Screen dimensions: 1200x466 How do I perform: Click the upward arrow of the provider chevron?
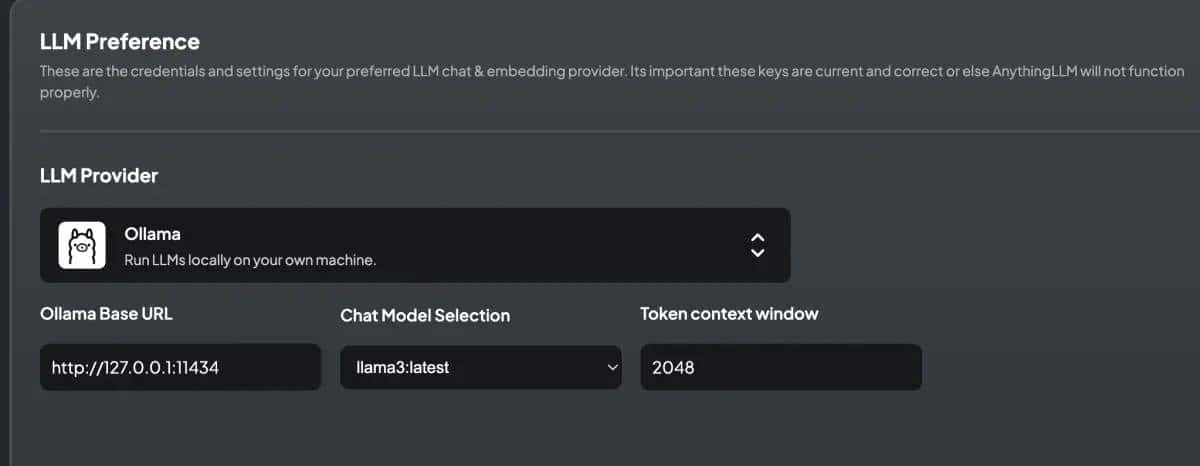758,238
